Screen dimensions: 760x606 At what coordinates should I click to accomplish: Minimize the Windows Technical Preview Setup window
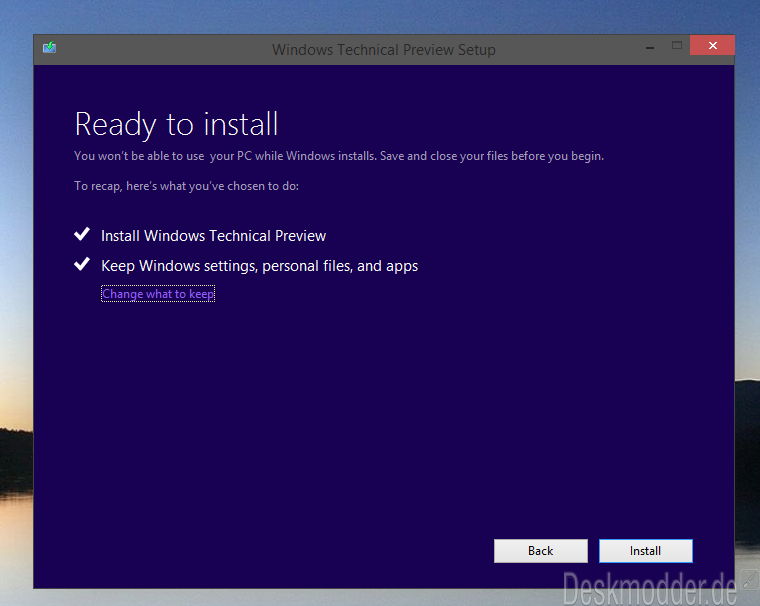pos(647,46)
